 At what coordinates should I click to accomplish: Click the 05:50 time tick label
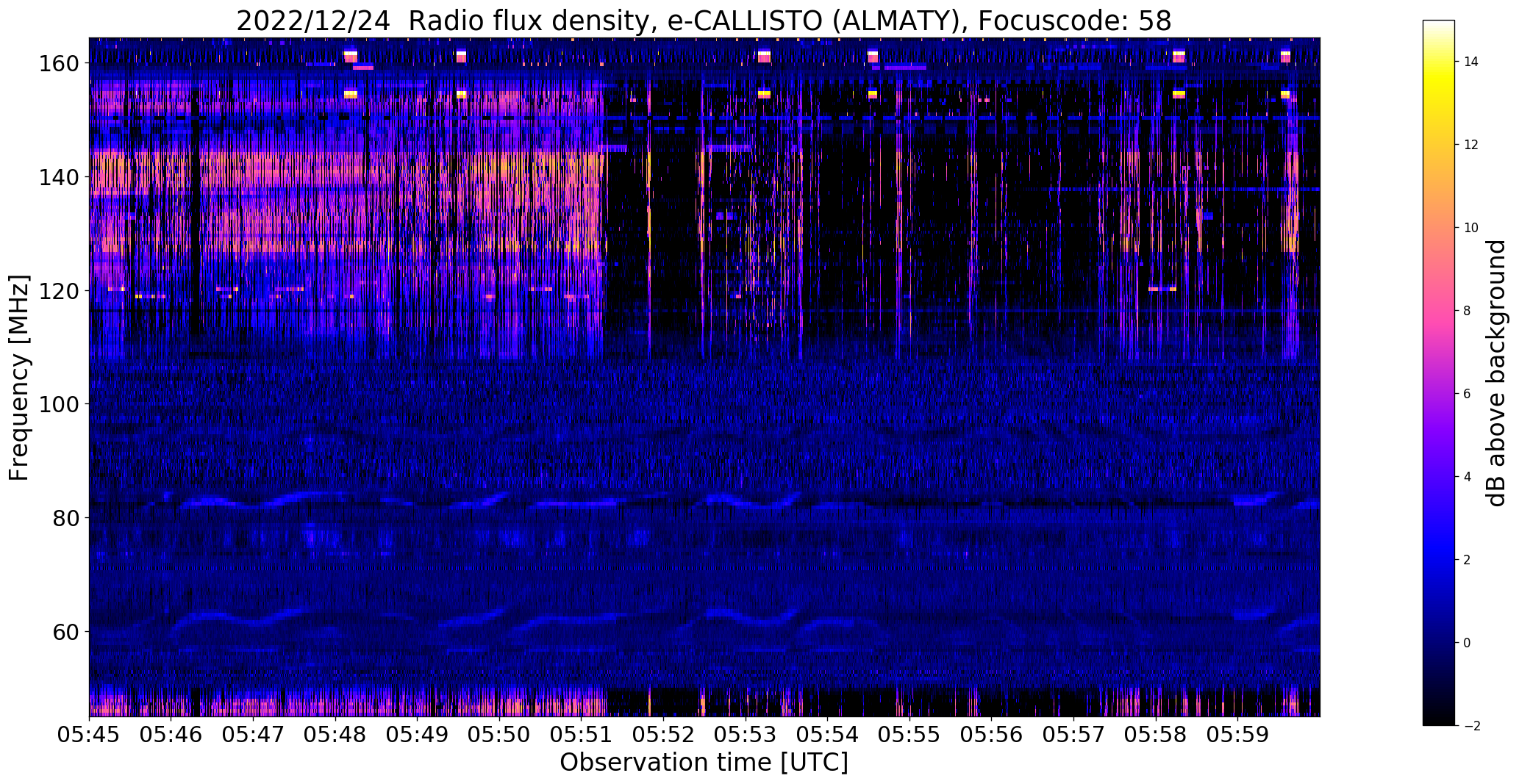[x=499, y=735]
